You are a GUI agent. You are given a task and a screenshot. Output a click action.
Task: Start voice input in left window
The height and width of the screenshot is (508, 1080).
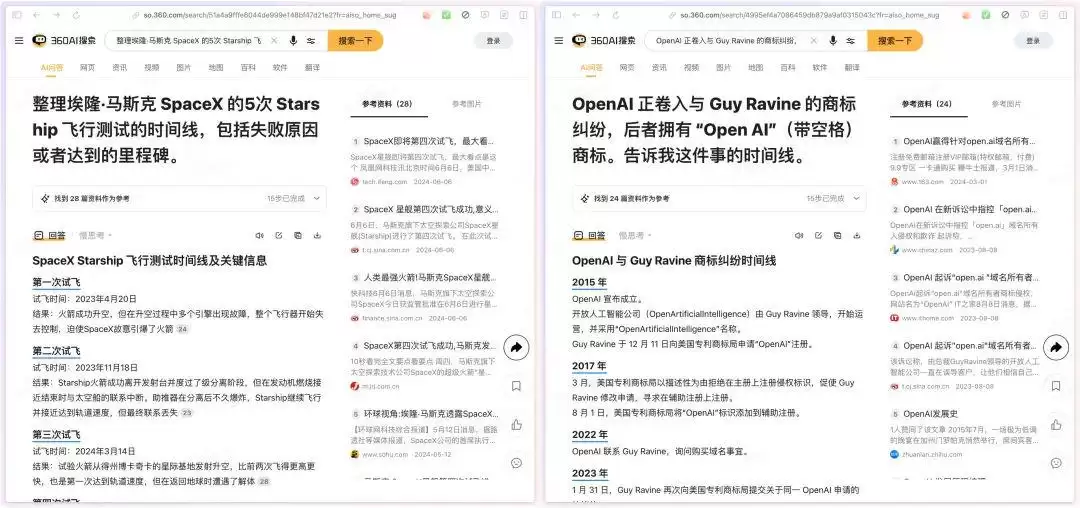293,41
